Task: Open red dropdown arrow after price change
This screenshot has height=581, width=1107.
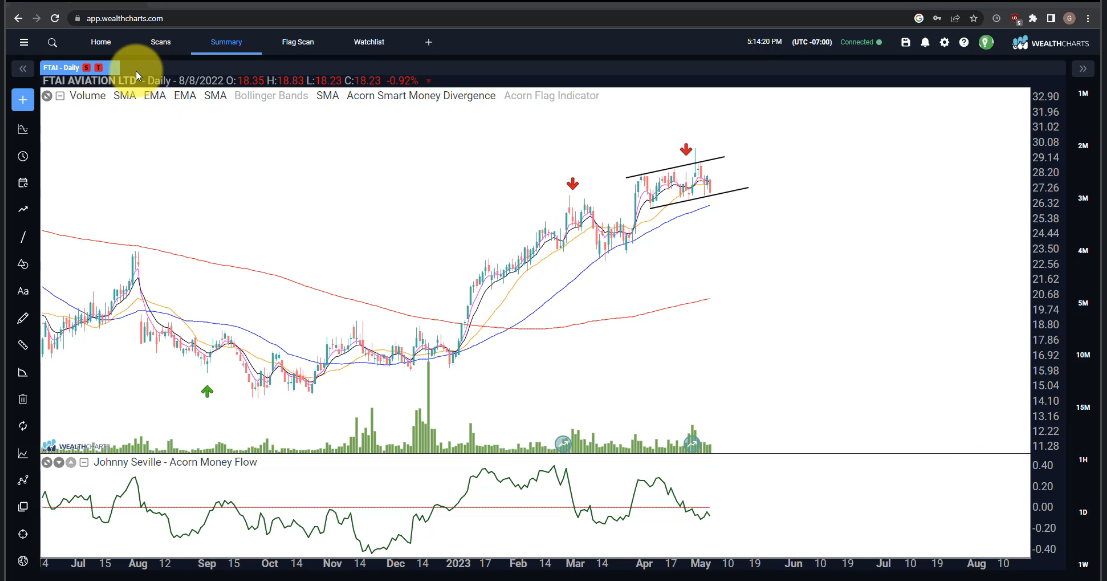Action: pos(429,81)
